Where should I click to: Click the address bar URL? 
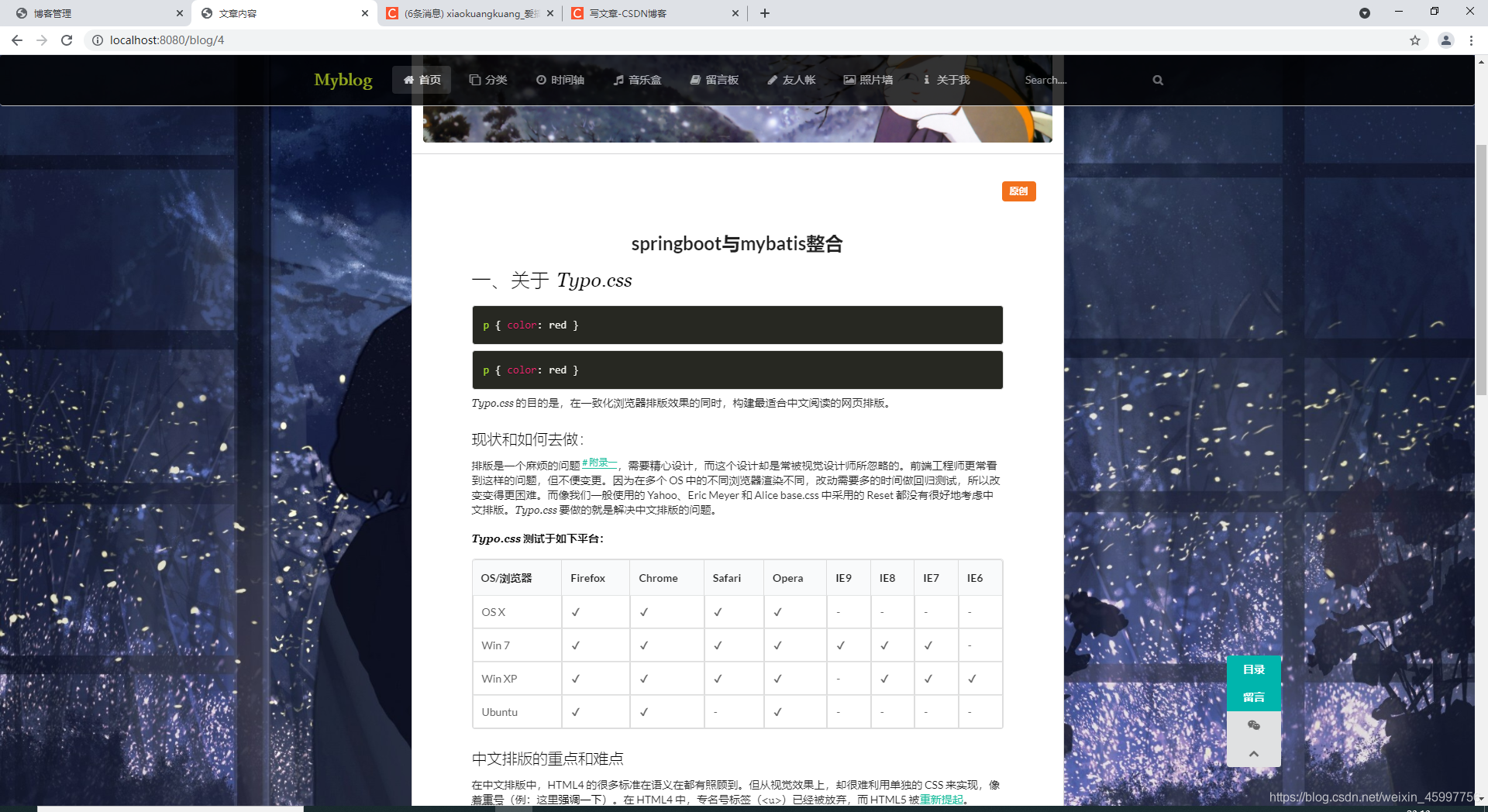[x=167, y=40]
